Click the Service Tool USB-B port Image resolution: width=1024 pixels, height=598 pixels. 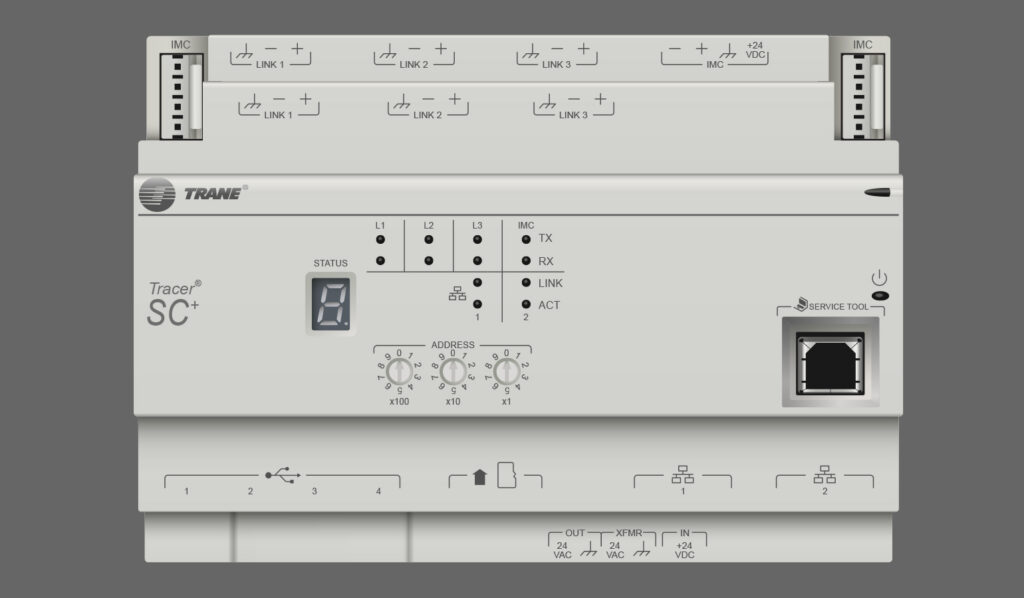[830, 363]
